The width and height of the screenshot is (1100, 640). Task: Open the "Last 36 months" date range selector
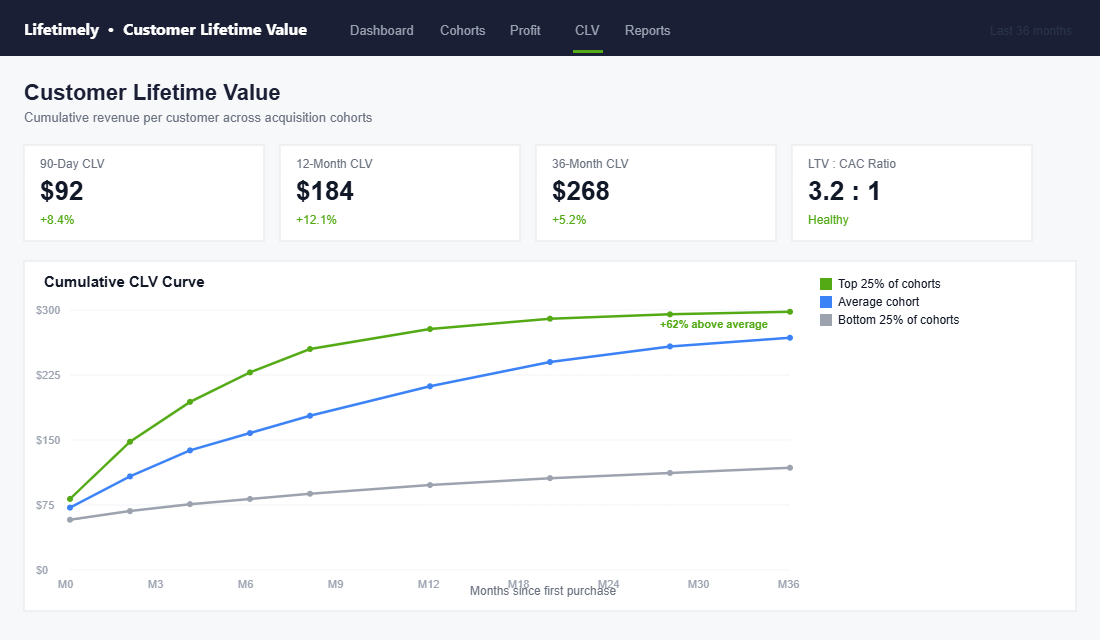click(x=1030, y=30)
